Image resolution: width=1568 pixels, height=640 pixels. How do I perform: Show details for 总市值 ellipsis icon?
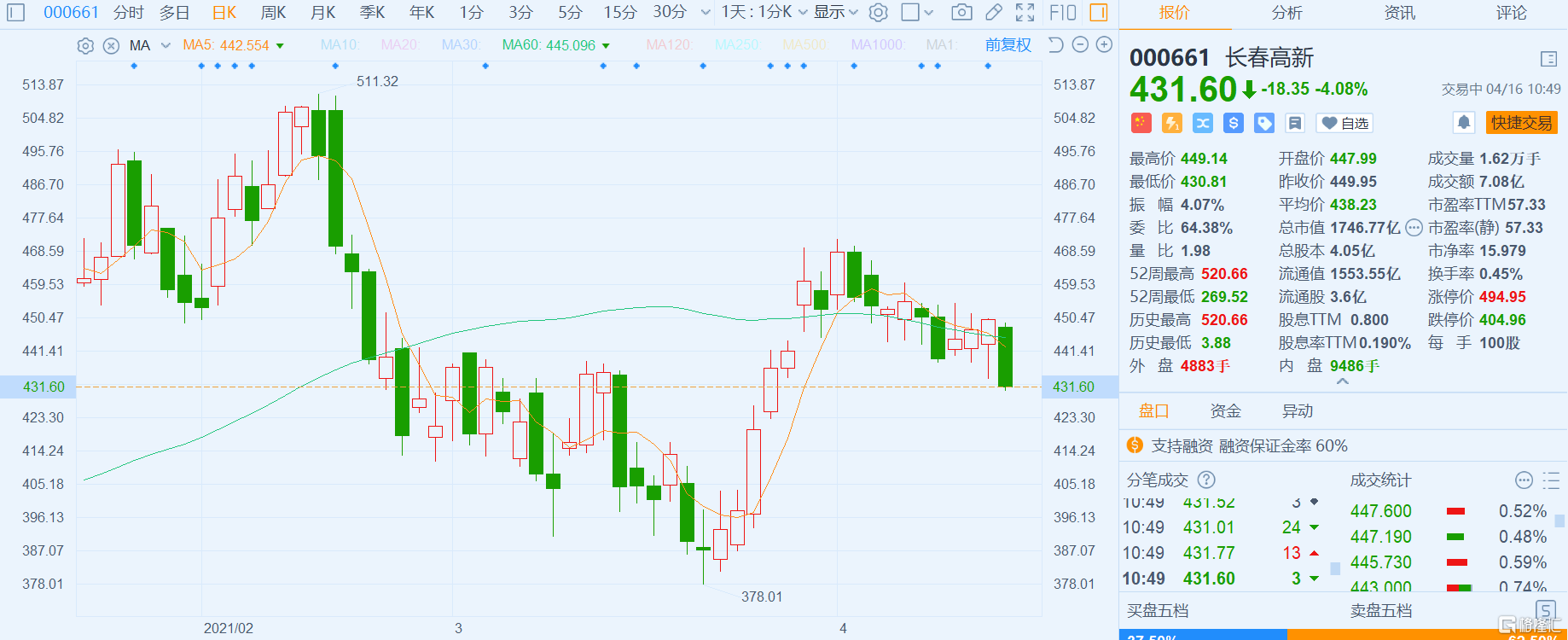click(1414, 228)
